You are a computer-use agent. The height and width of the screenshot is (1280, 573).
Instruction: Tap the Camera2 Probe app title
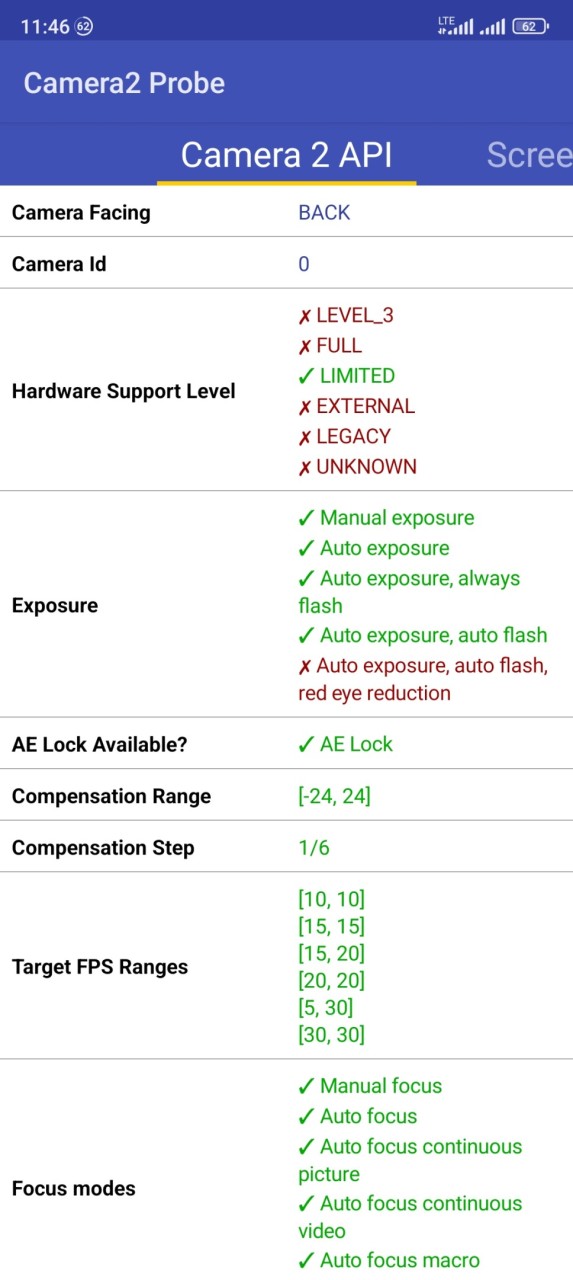(124, 82)
